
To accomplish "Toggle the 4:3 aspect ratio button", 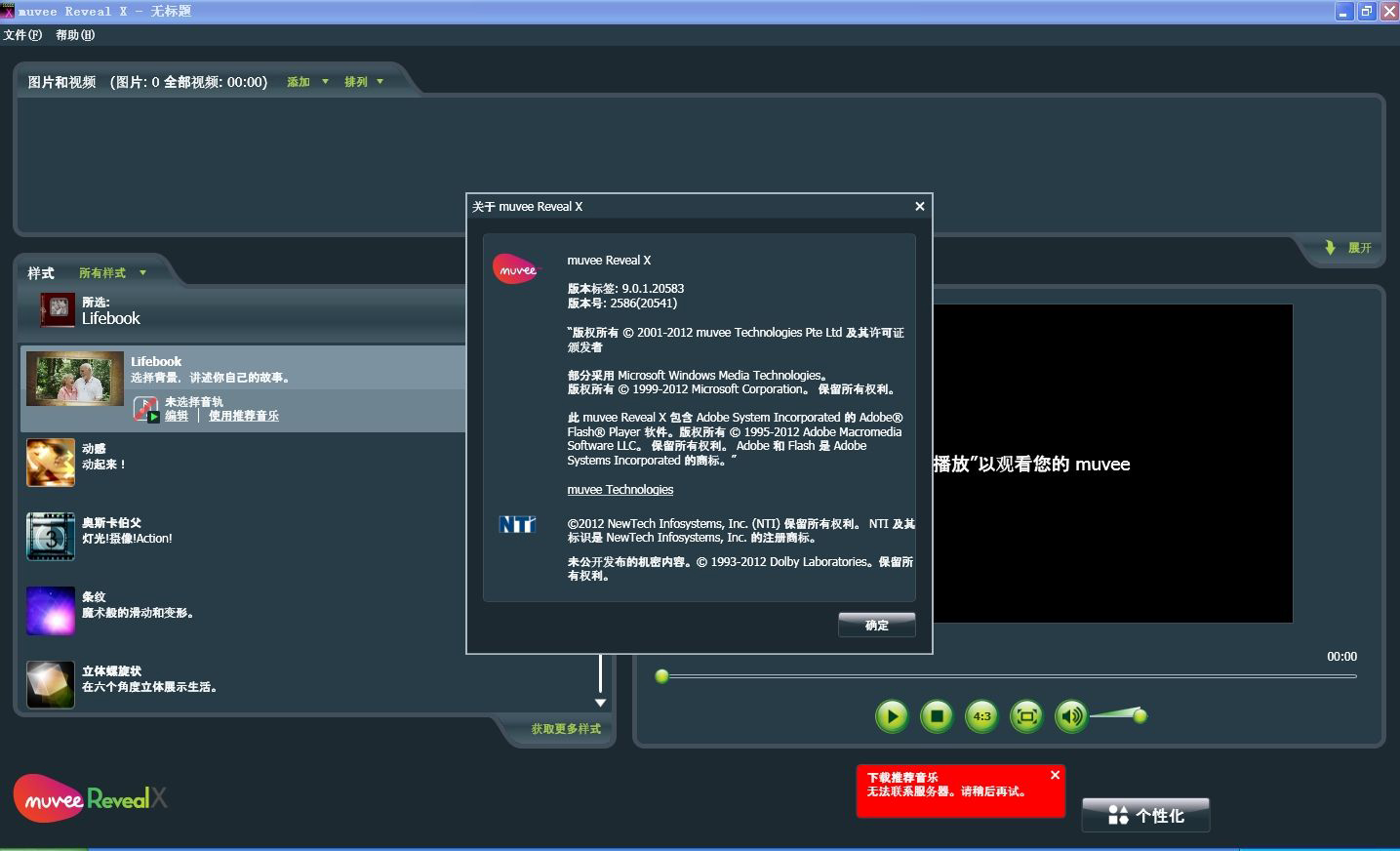I will point(981,716).
